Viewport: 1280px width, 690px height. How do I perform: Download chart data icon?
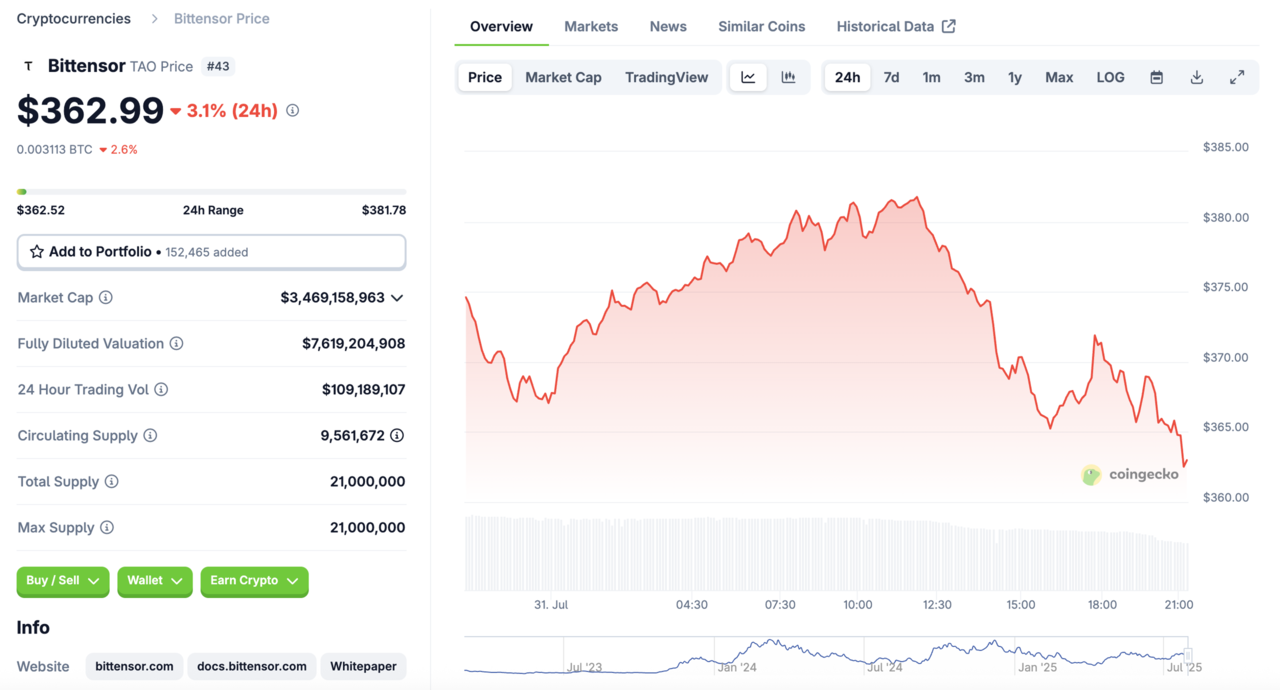pos(1196,77)
